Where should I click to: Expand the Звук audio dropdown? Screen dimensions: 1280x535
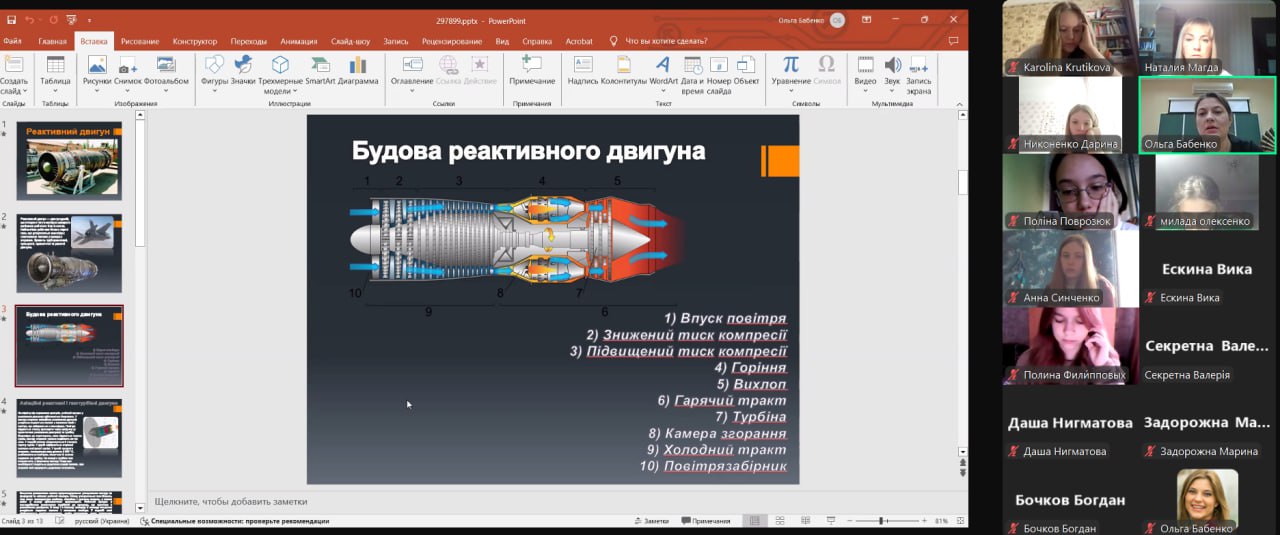pyautogui.click(x=891, y=72)
